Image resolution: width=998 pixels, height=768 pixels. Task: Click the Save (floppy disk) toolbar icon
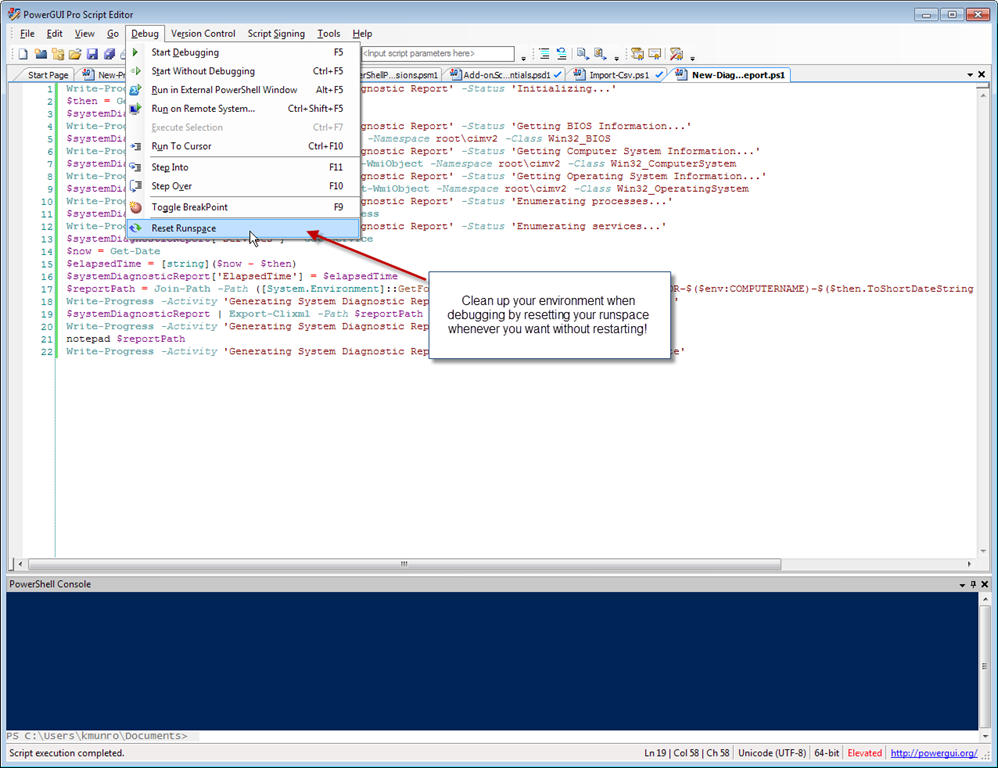pos(92,54)
